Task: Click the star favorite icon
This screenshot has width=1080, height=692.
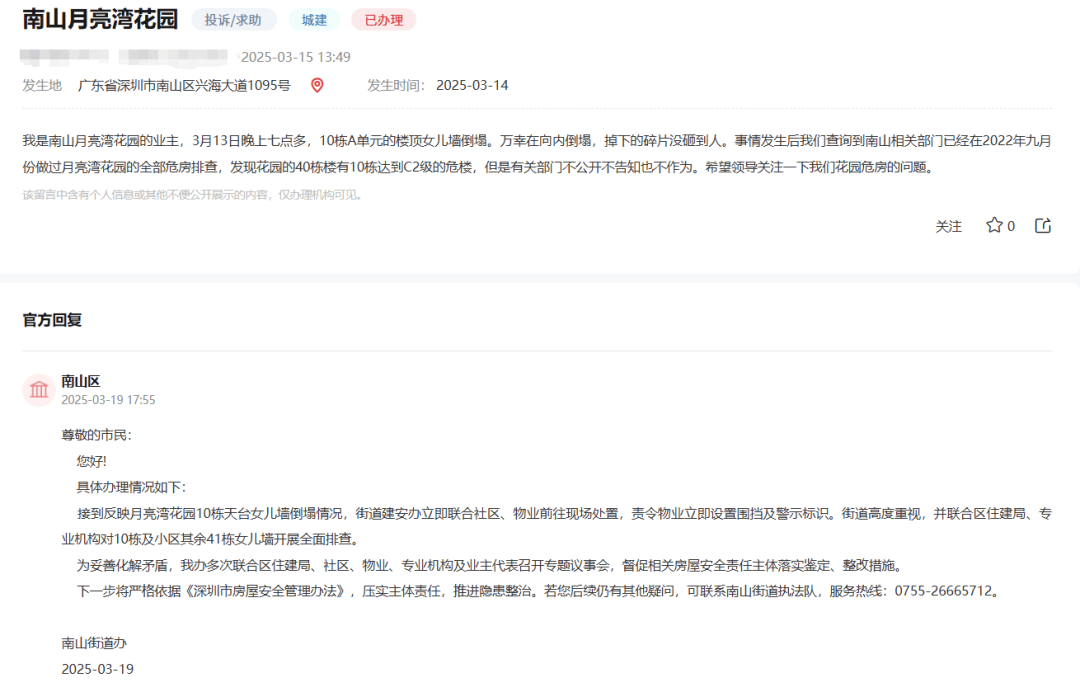Action: pyautogui.click(x=994, y=226)
